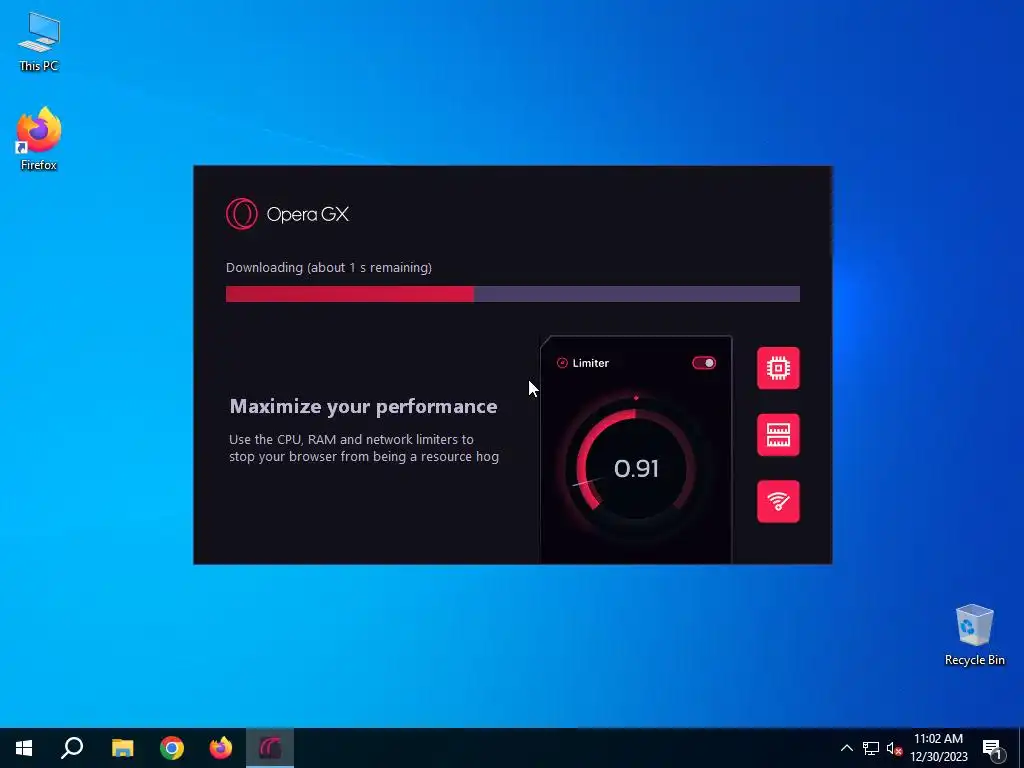Select the Recycle Bin desktop icon
Image resolution: width=1024 pixels, height=768 pixels.
974,635
